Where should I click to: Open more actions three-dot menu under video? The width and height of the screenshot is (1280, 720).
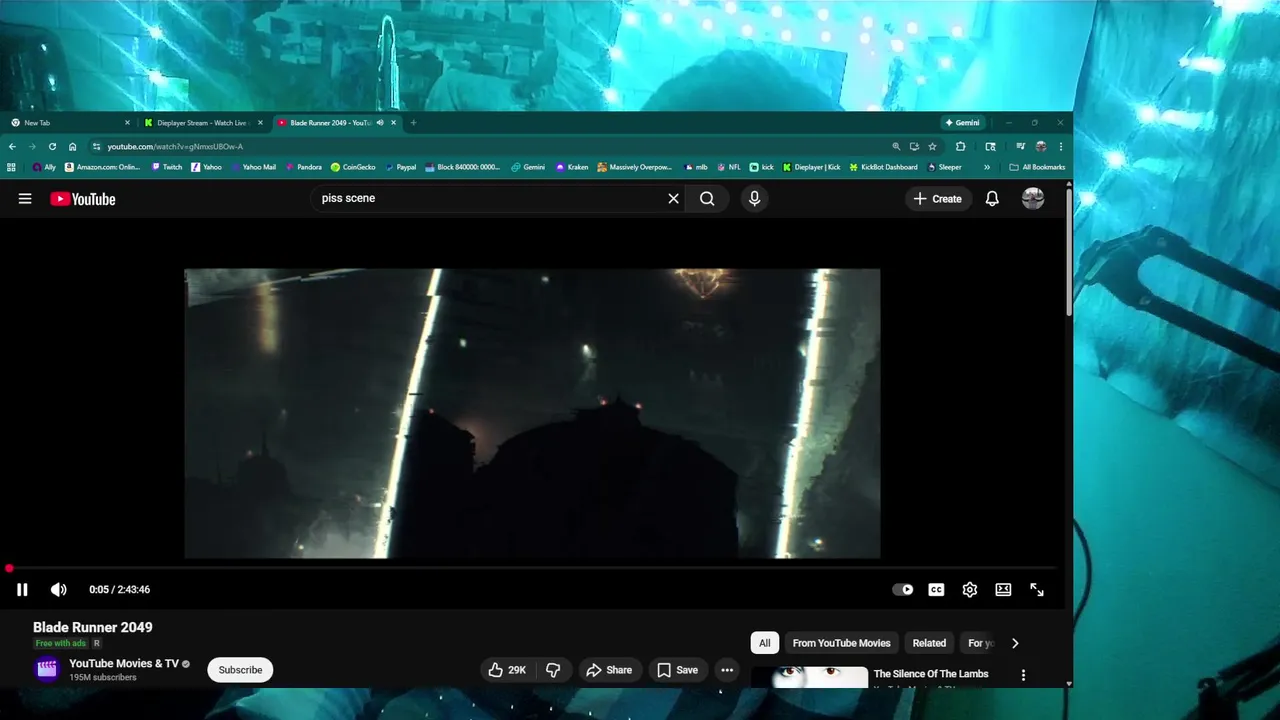tap(727, 670)
